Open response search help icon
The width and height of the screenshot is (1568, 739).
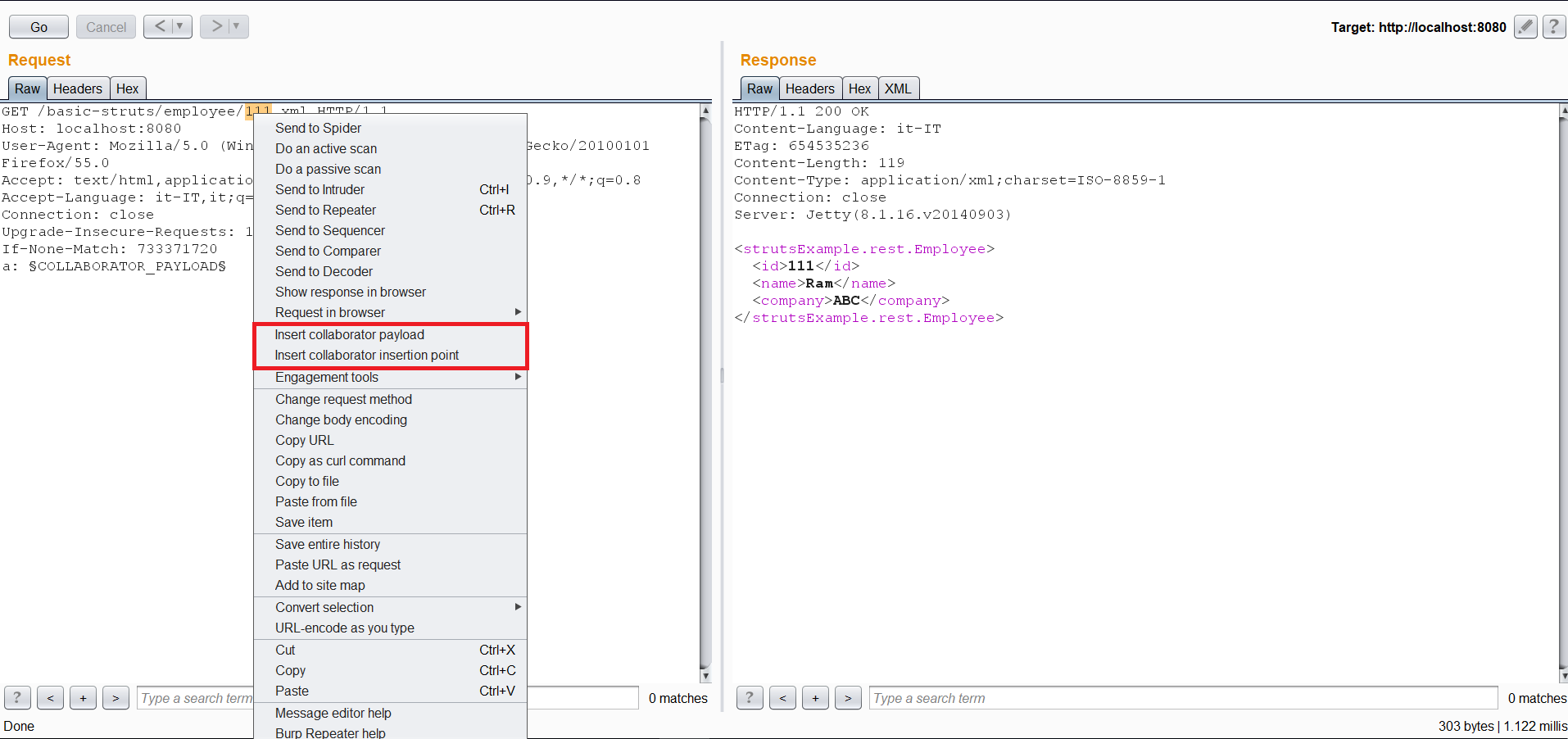click(x=750, y=698)
